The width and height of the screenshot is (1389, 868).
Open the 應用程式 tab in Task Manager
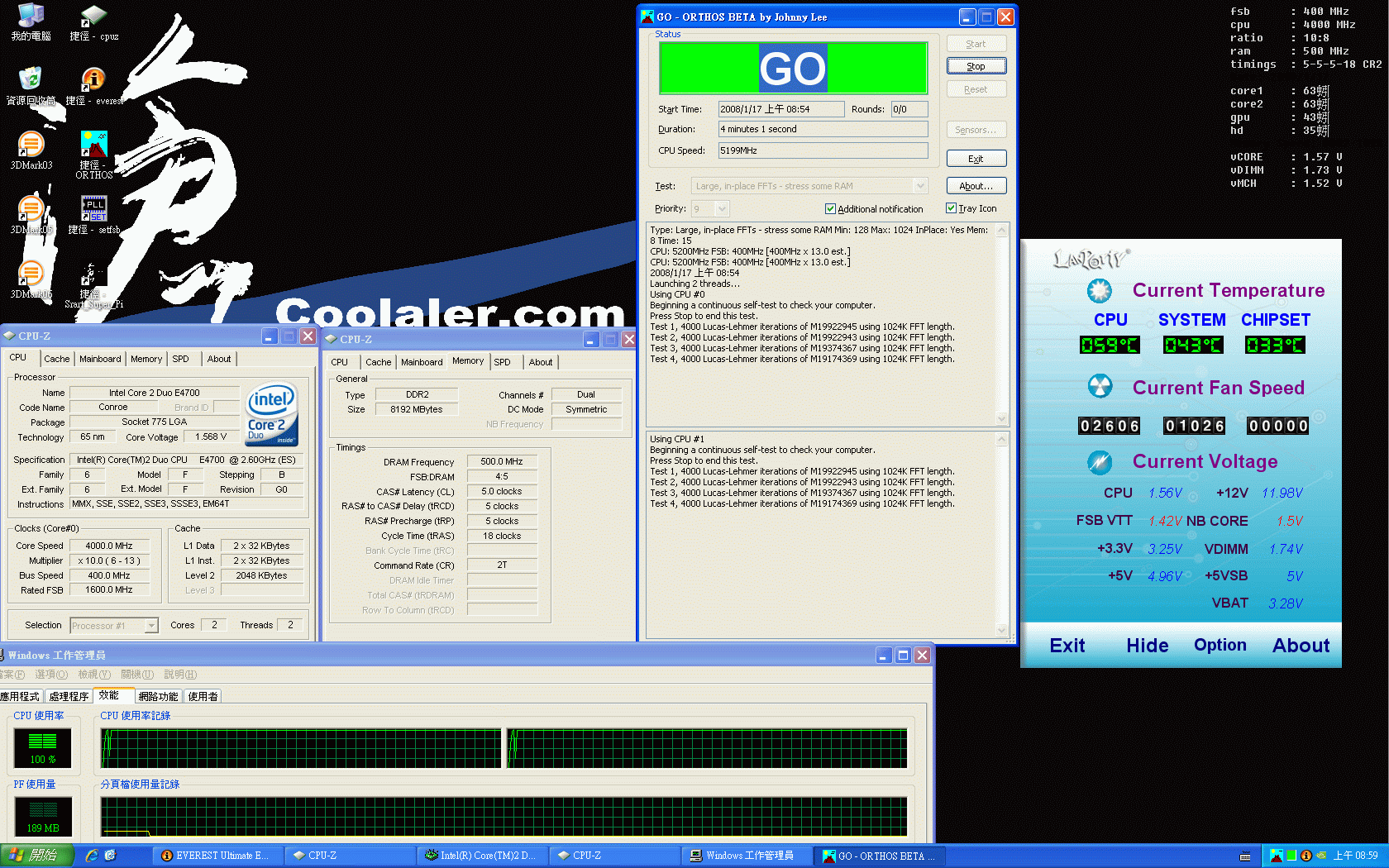click(x=21, y=697)
